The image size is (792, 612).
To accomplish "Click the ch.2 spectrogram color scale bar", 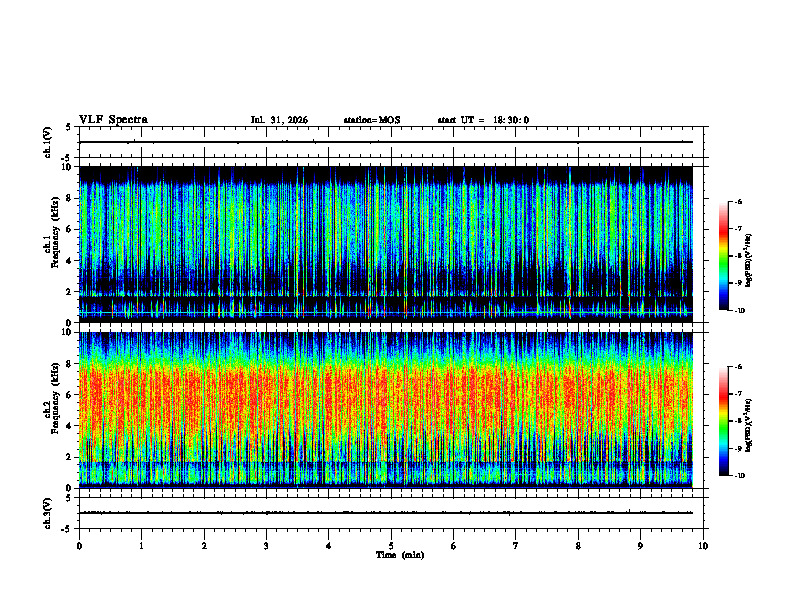I will click(x=724, y=421).
